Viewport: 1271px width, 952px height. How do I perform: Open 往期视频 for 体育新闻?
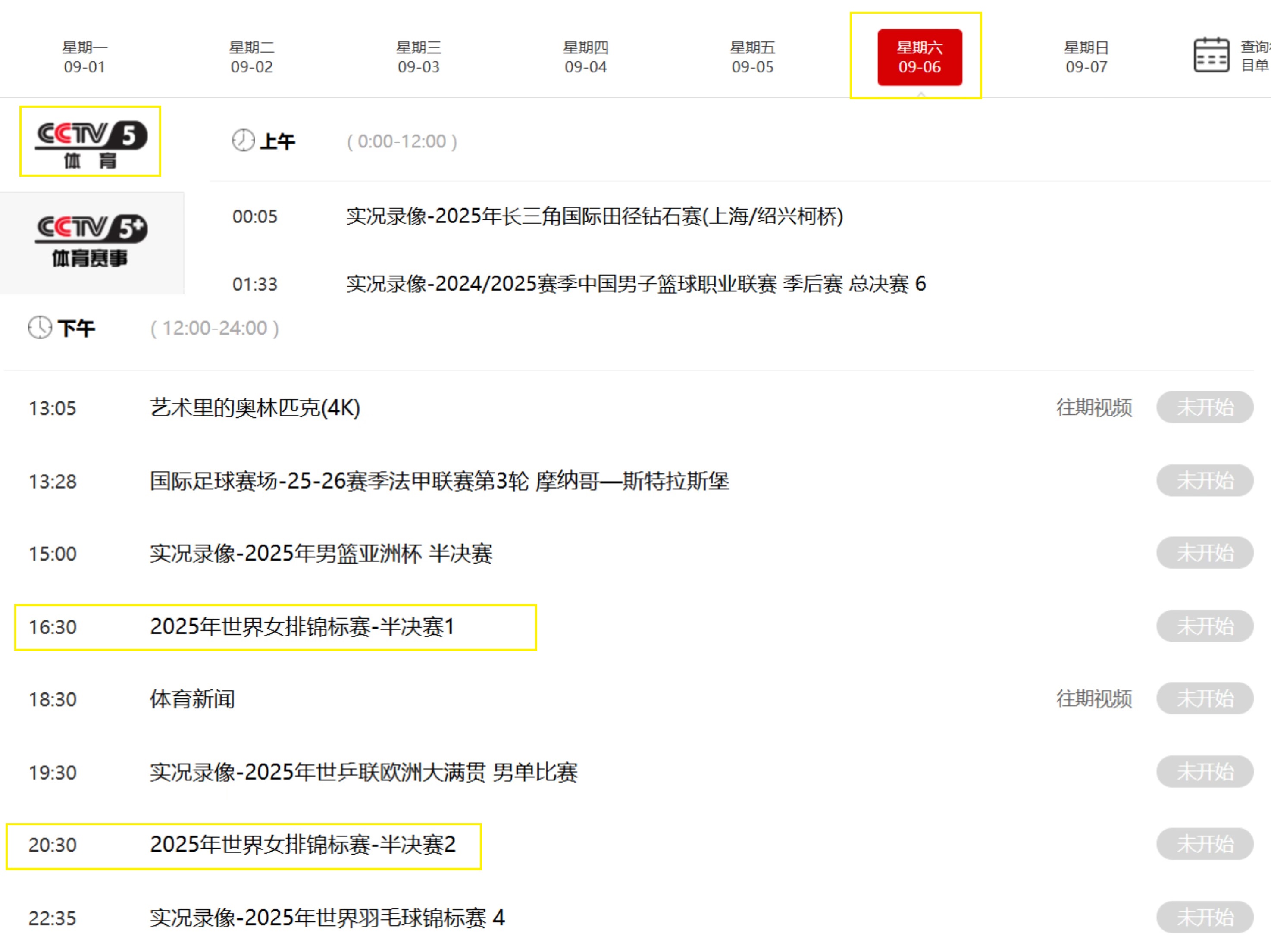1094,698
